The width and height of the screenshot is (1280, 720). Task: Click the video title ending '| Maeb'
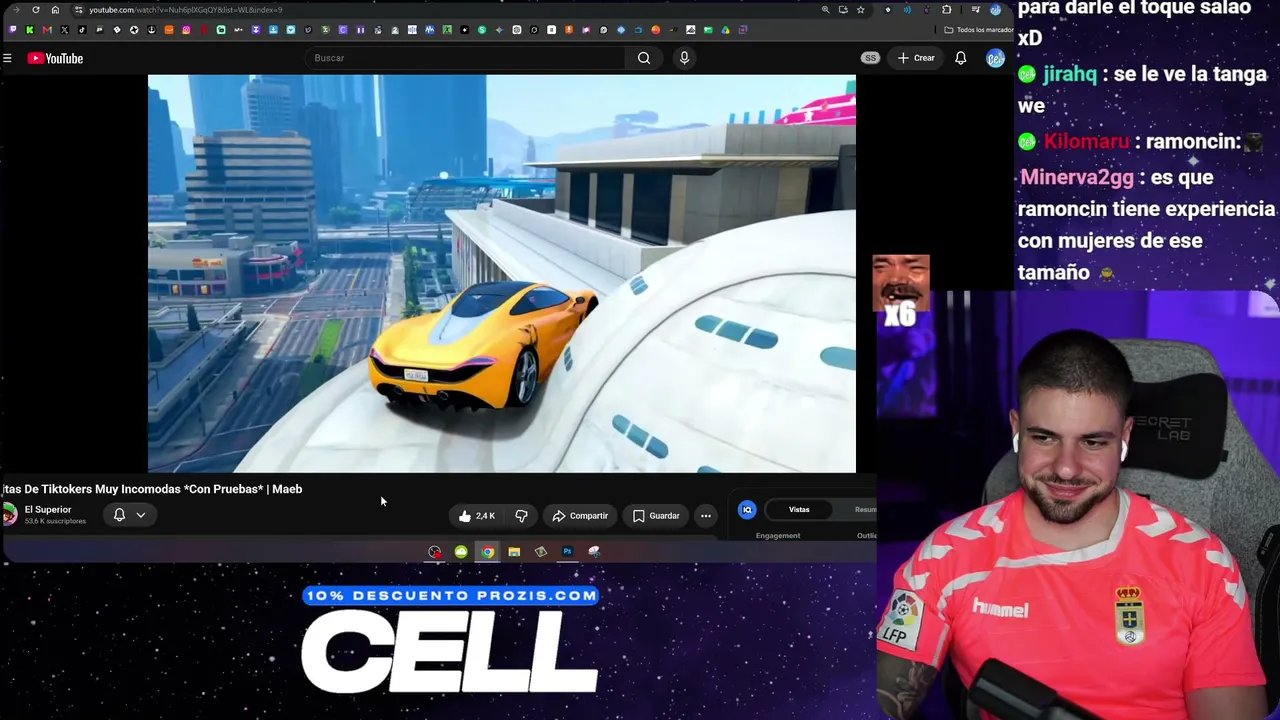coord(152,489)
